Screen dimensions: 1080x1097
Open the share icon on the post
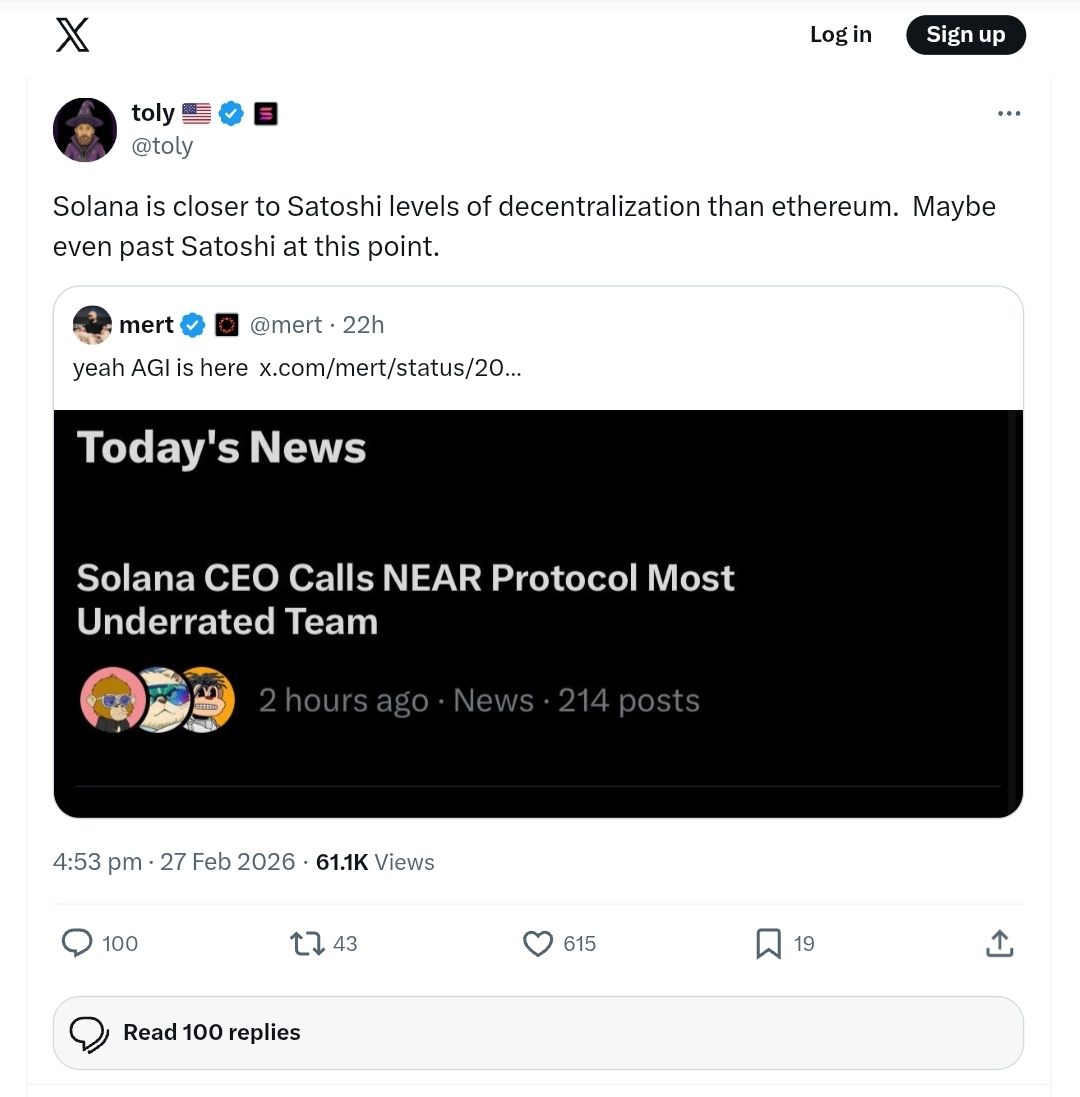pos(999,943)
